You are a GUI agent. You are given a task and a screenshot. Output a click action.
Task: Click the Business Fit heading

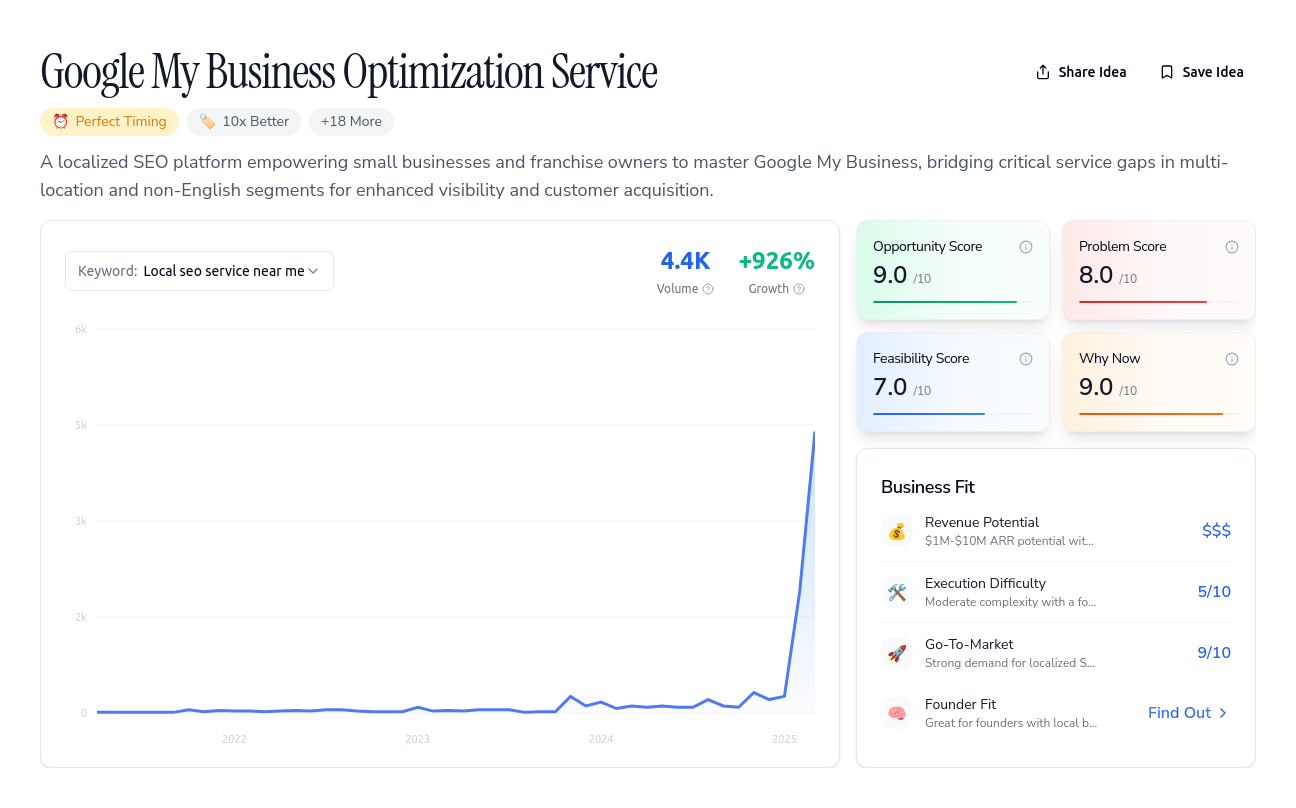pyautogui.click(x=928, y=487)
